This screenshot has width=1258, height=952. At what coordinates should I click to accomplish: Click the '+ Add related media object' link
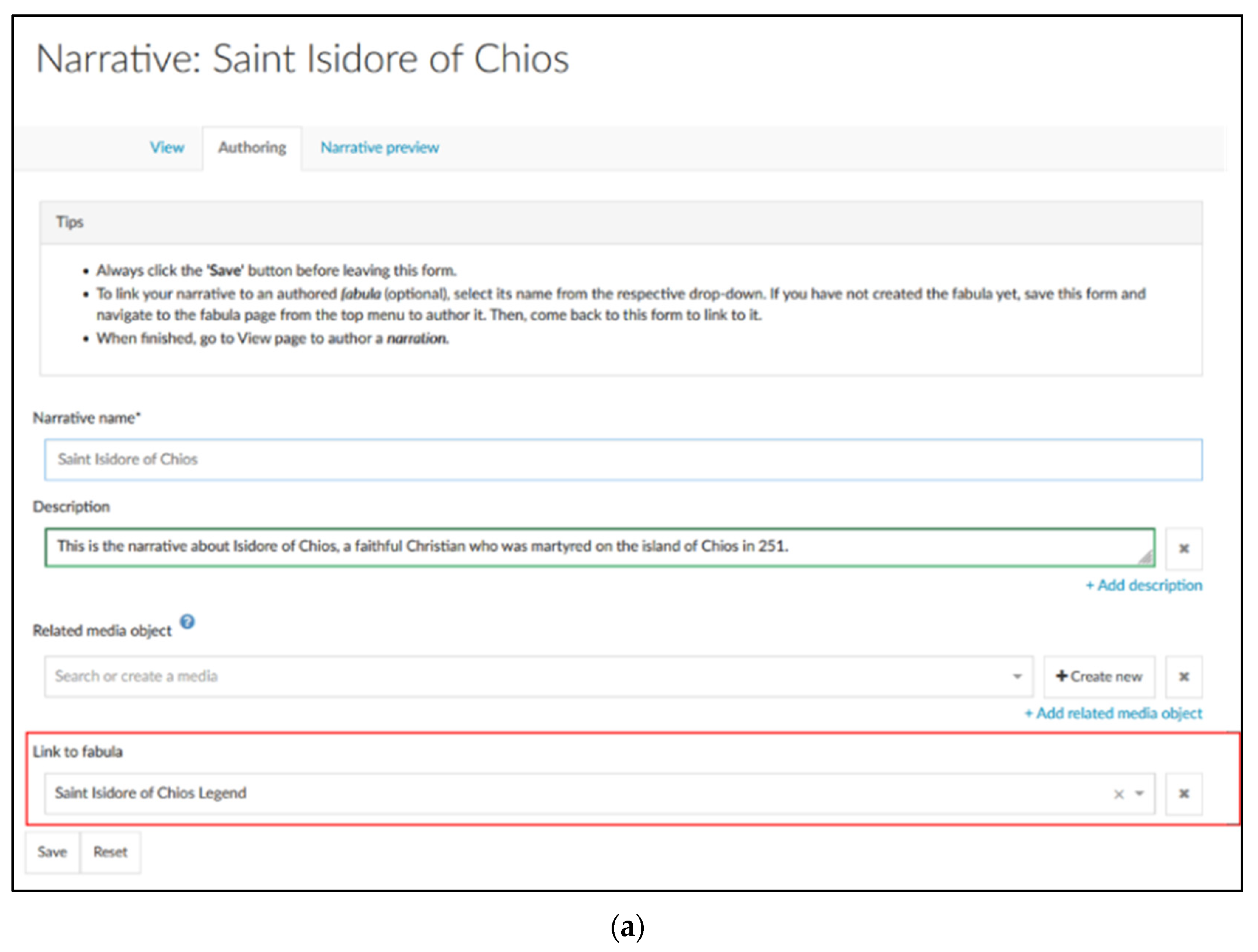[x=1113, y=713]
